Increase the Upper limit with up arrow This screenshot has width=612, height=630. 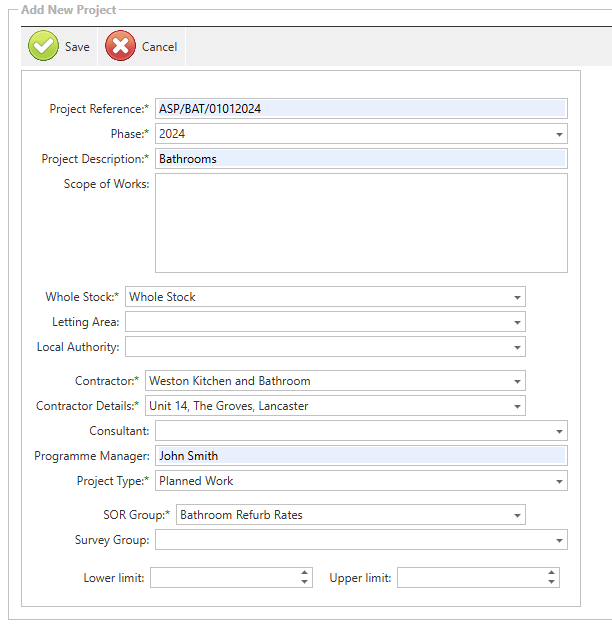click(x=551, y=573)
